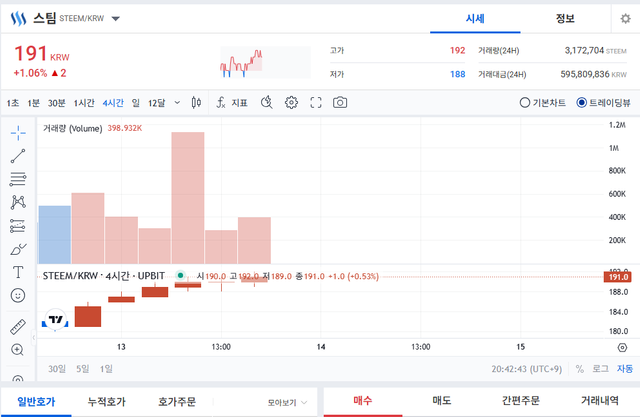Select the crosshair cursor tool
Viewport: 640px width, 417px height.
coord(18,133)
